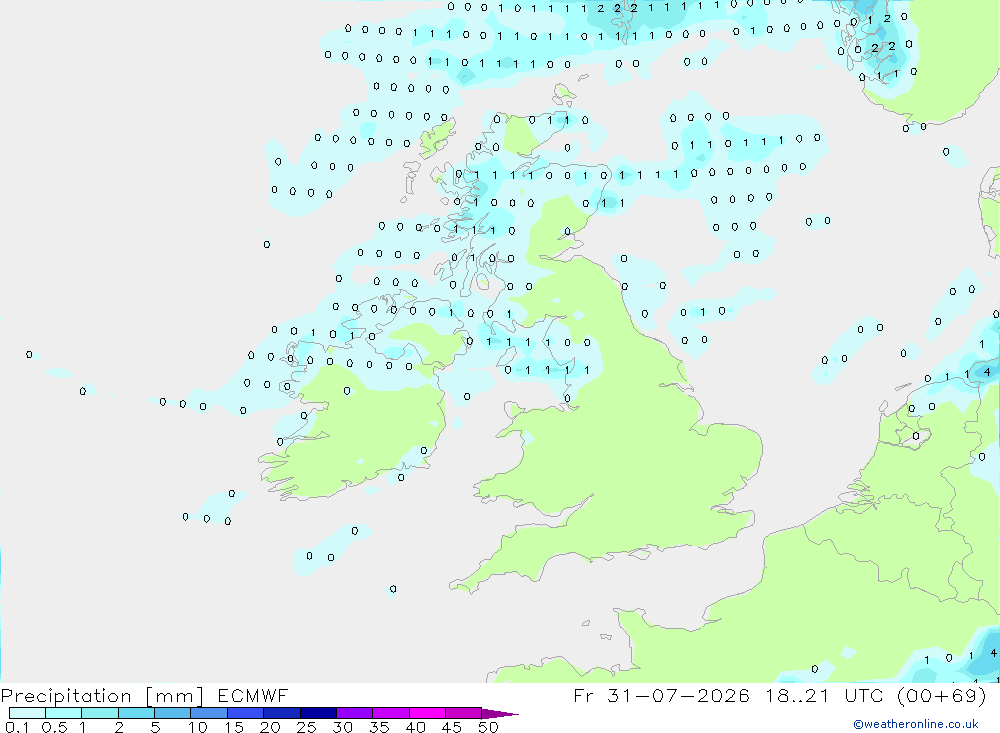The image size is (1000, 733).
Task: Choose the 40–45 mm legend swatch
Action: click(x=427, y=713)
